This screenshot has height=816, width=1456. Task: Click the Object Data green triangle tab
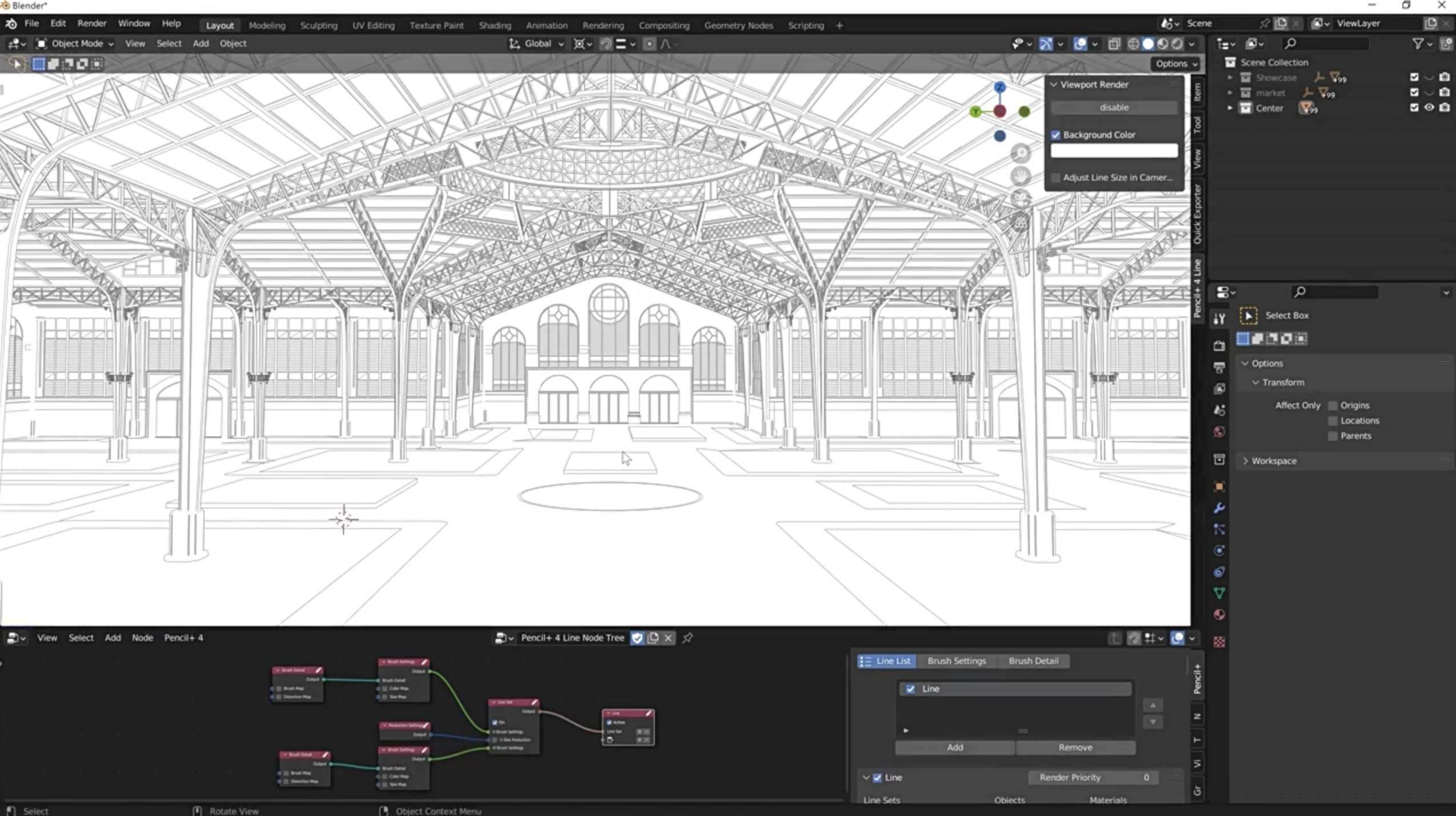1219,593
